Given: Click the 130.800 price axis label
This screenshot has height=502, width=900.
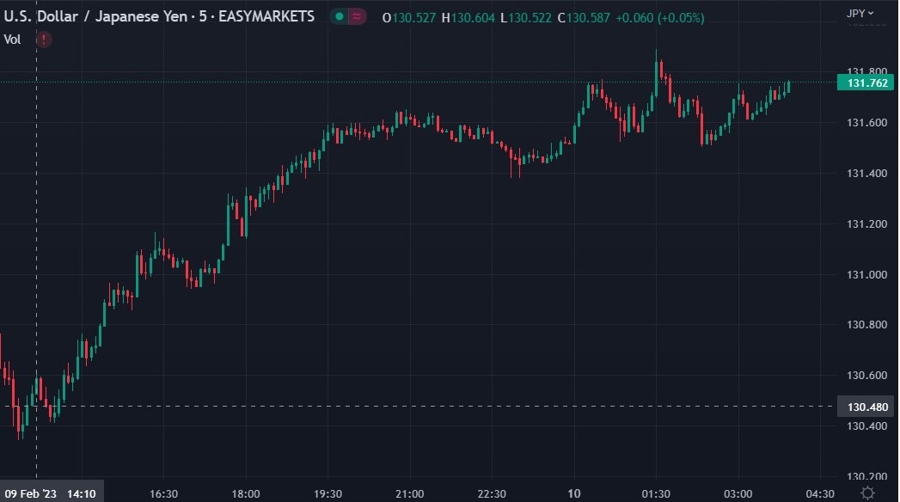Looking at the screenshot, I should point(867,325).
